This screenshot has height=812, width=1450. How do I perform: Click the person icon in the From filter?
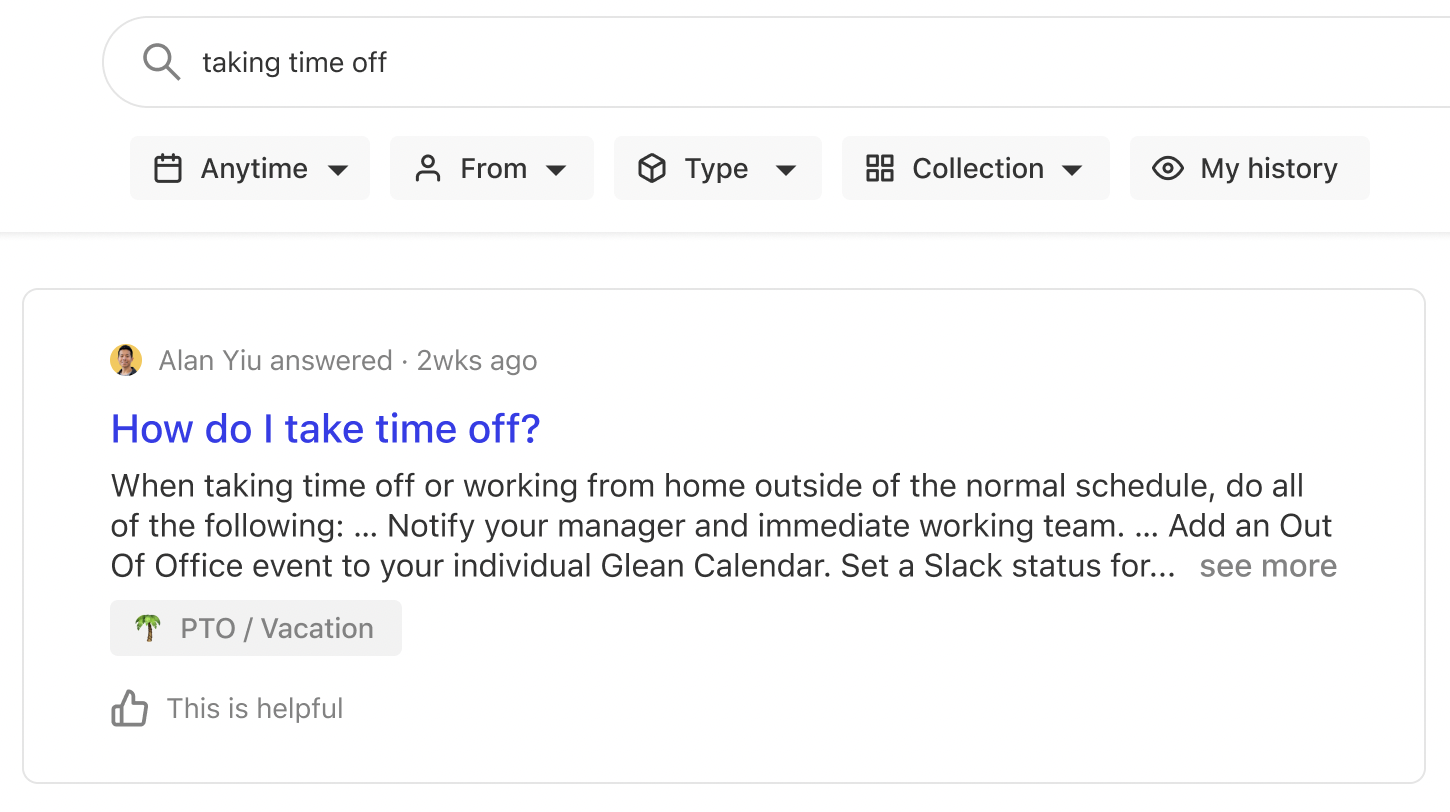pyautogui.click(x=430, y=168)
